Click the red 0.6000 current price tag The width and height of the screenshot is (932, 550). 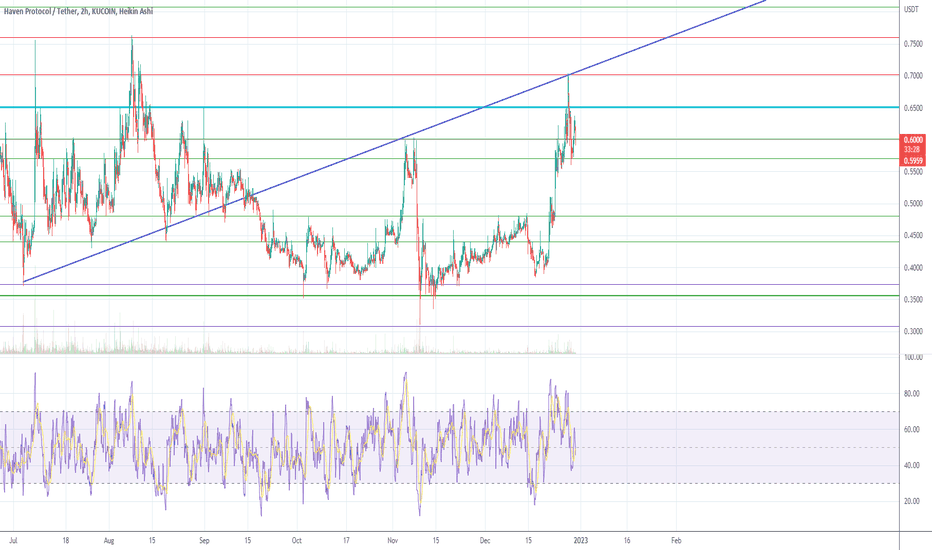point(913,140)
